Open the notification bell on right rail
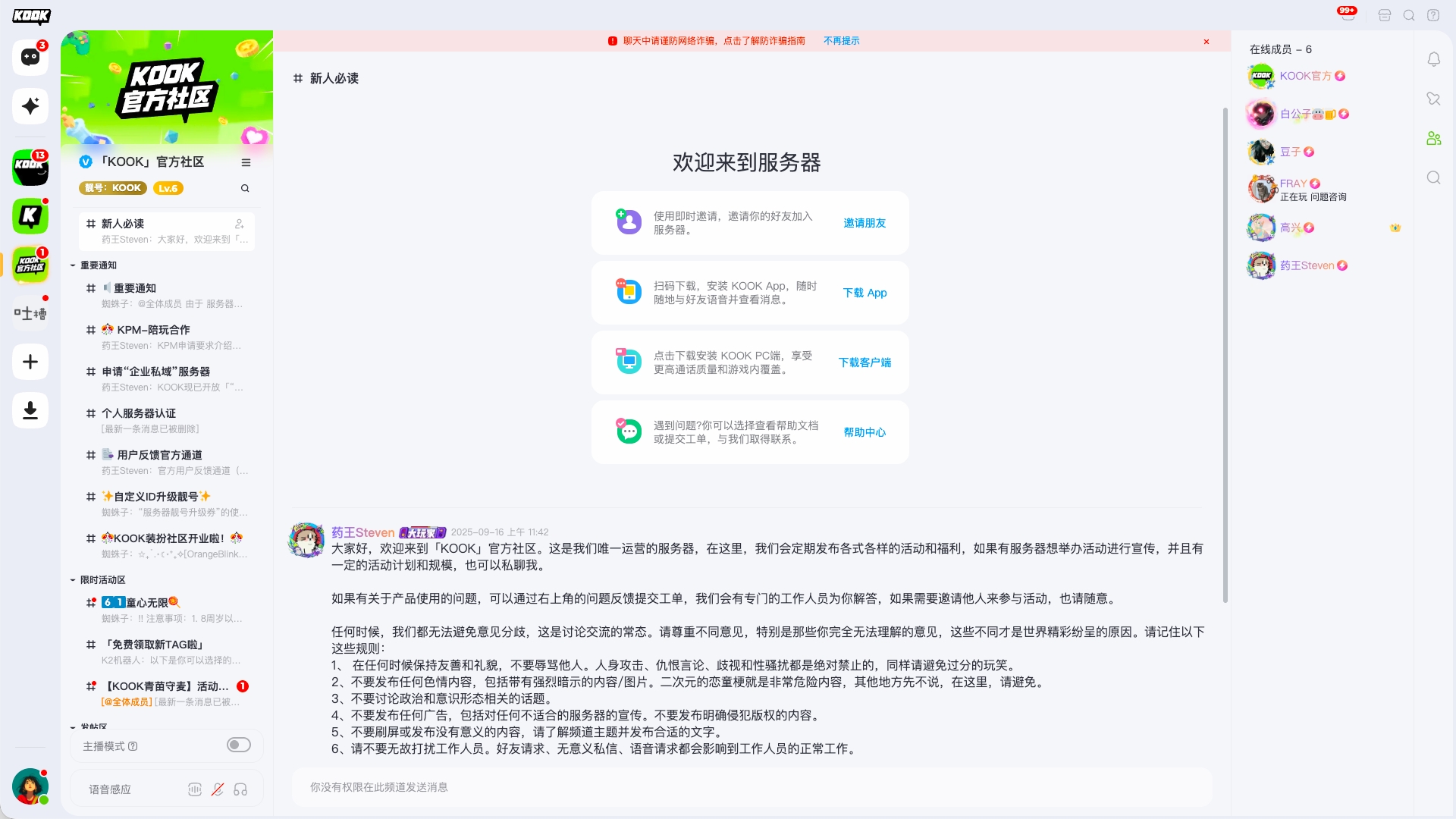 [x=1433, y=59]
